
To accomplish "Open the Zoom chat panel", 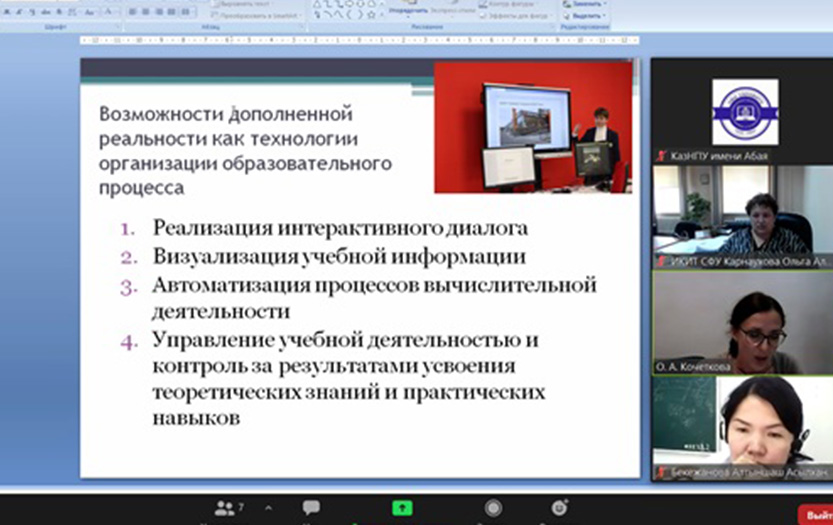I will [311, 508].
